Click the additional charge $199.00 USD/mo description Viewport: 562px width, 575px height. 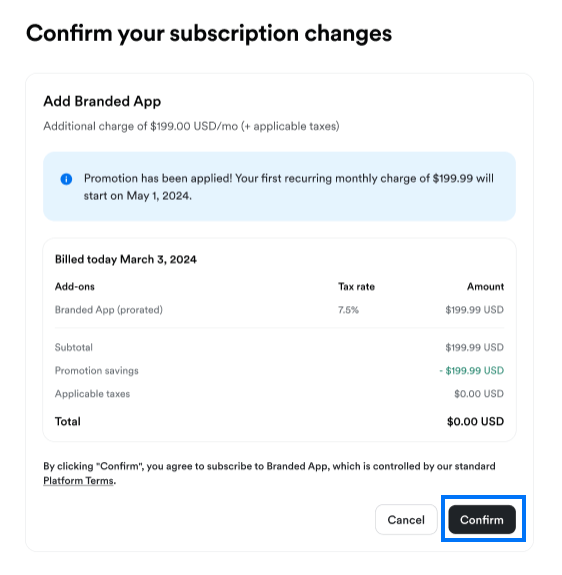pyautogui.click(x=191, y=126)
